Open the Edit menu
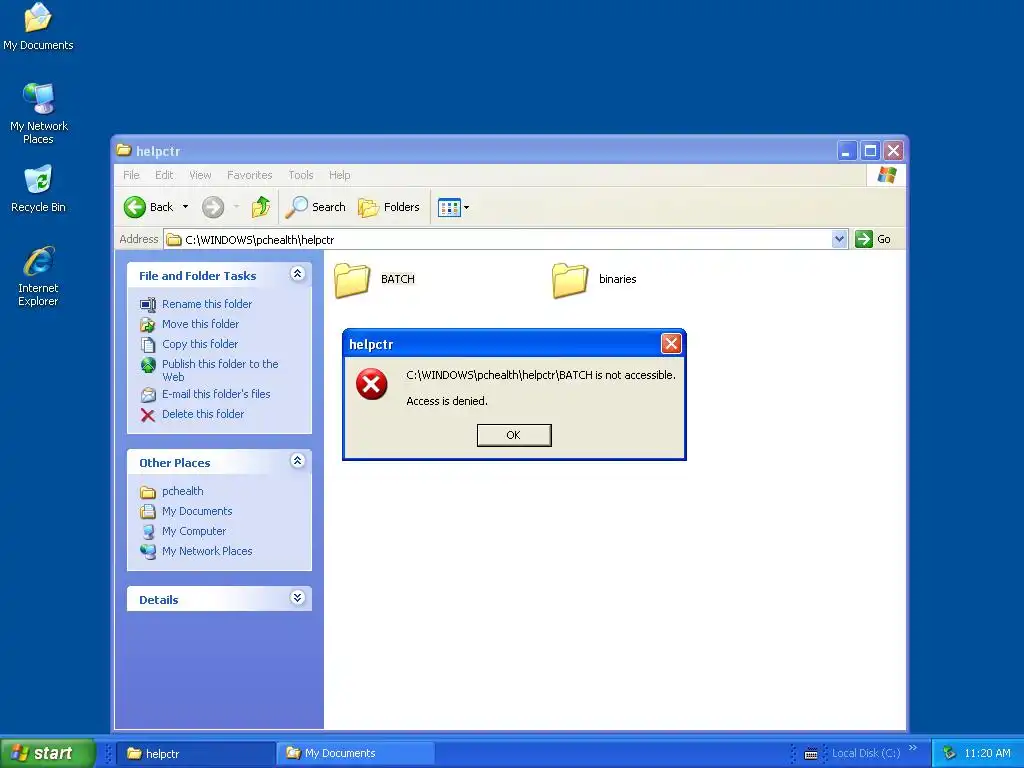This screenshot has height=768, width=1024. 164,175
